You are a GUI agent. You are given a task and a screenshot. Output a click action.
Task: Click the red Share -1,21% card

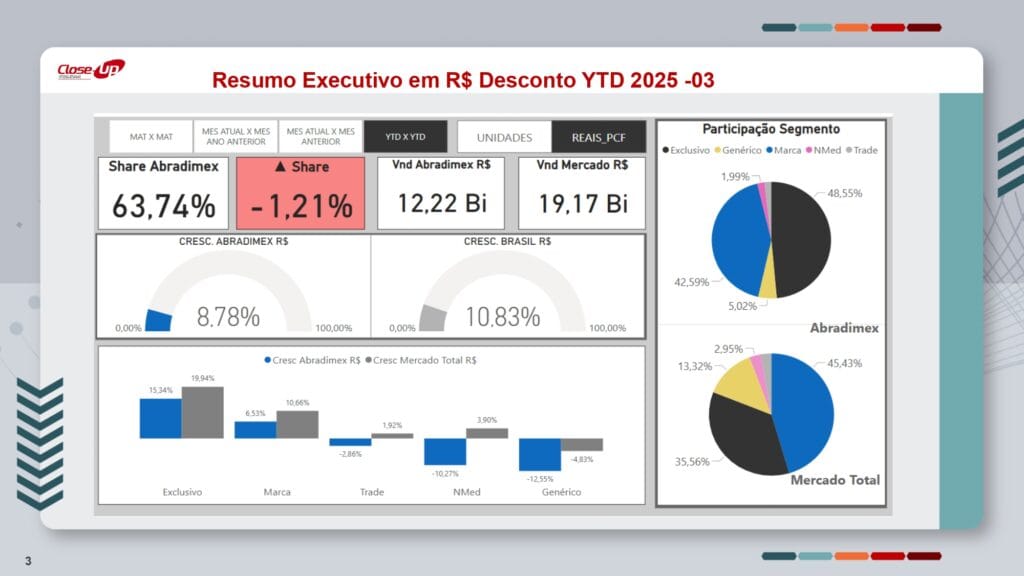(300, 193)
